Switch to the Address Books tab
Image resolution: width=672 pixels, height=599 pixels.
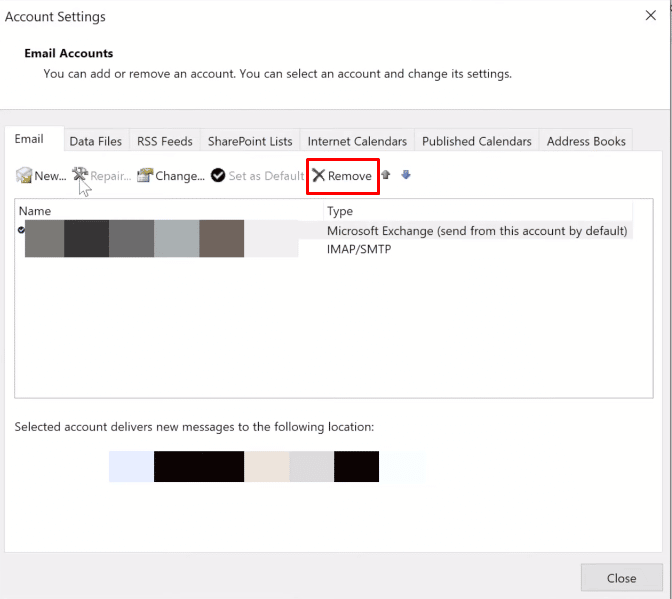[x=586, y=141]
